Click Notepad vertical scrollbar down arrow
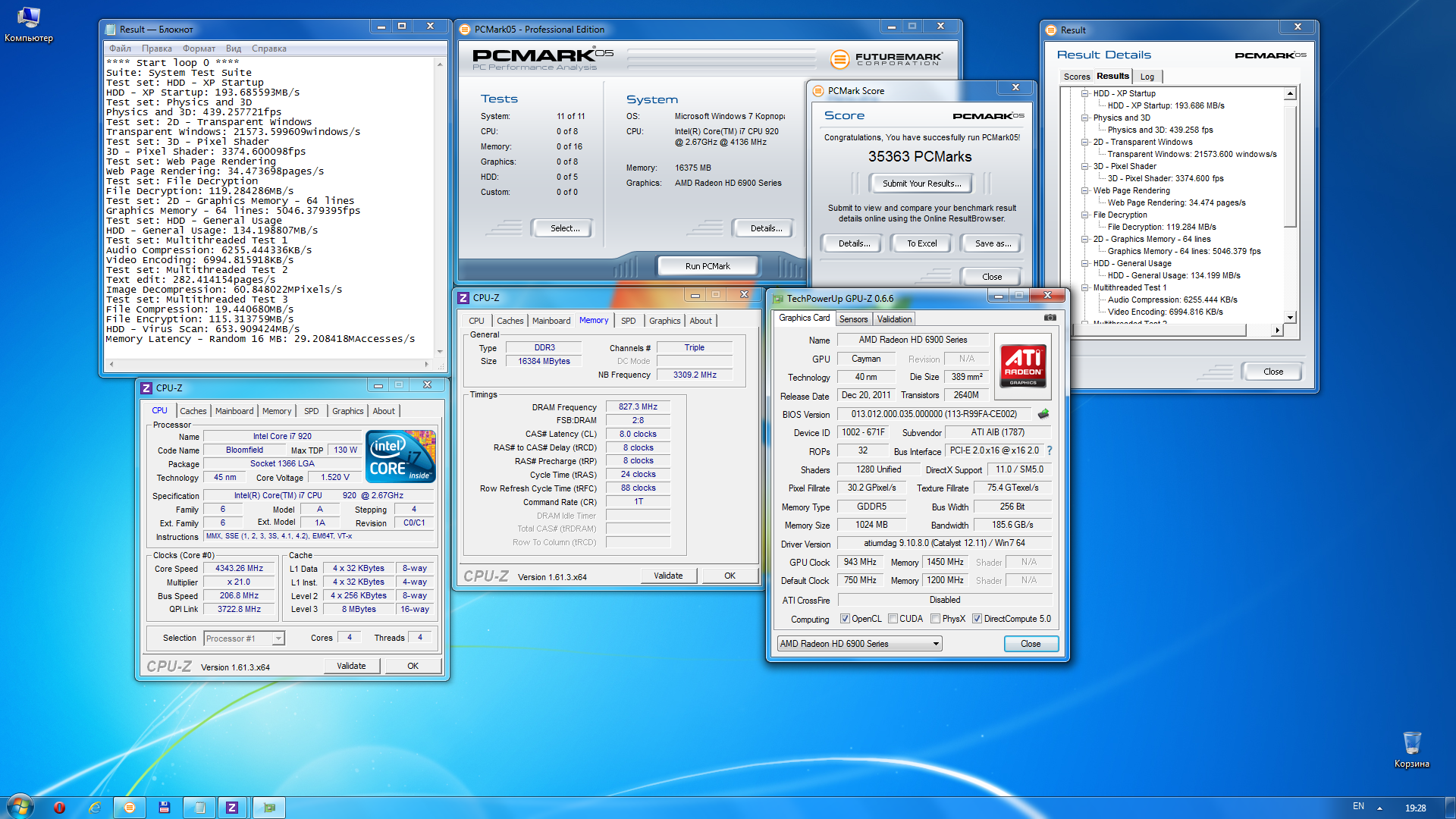Image resolution: width=1456 pixels, height=819 pixels. 440,352
